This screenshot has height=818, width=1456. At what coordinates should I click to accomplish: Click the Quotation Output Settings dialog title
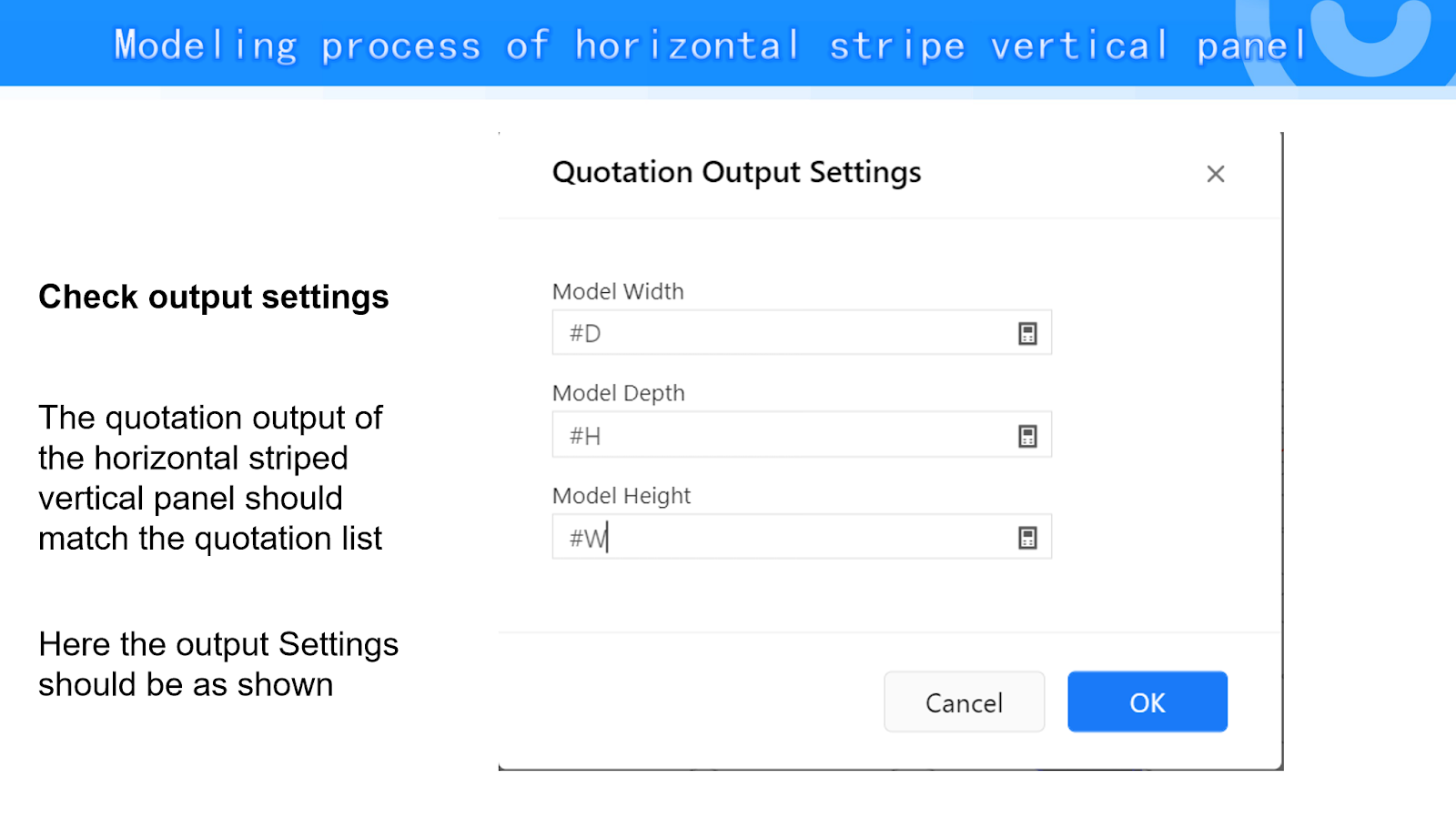736,172
